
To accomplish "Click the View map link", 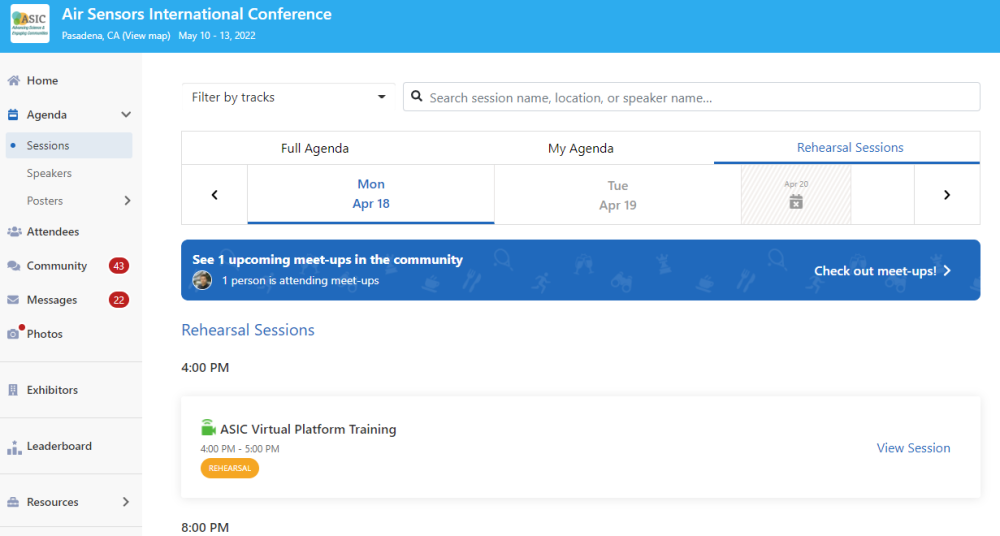I will 147,36.
